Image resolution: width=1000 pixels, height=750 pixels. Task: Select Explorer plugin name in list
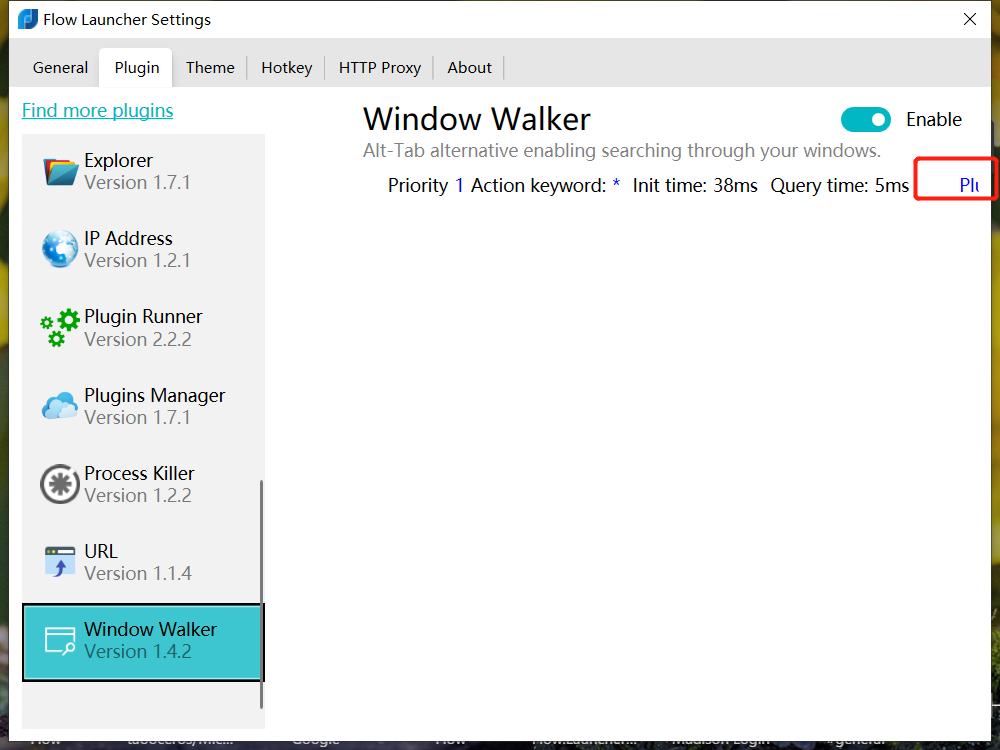118,160
